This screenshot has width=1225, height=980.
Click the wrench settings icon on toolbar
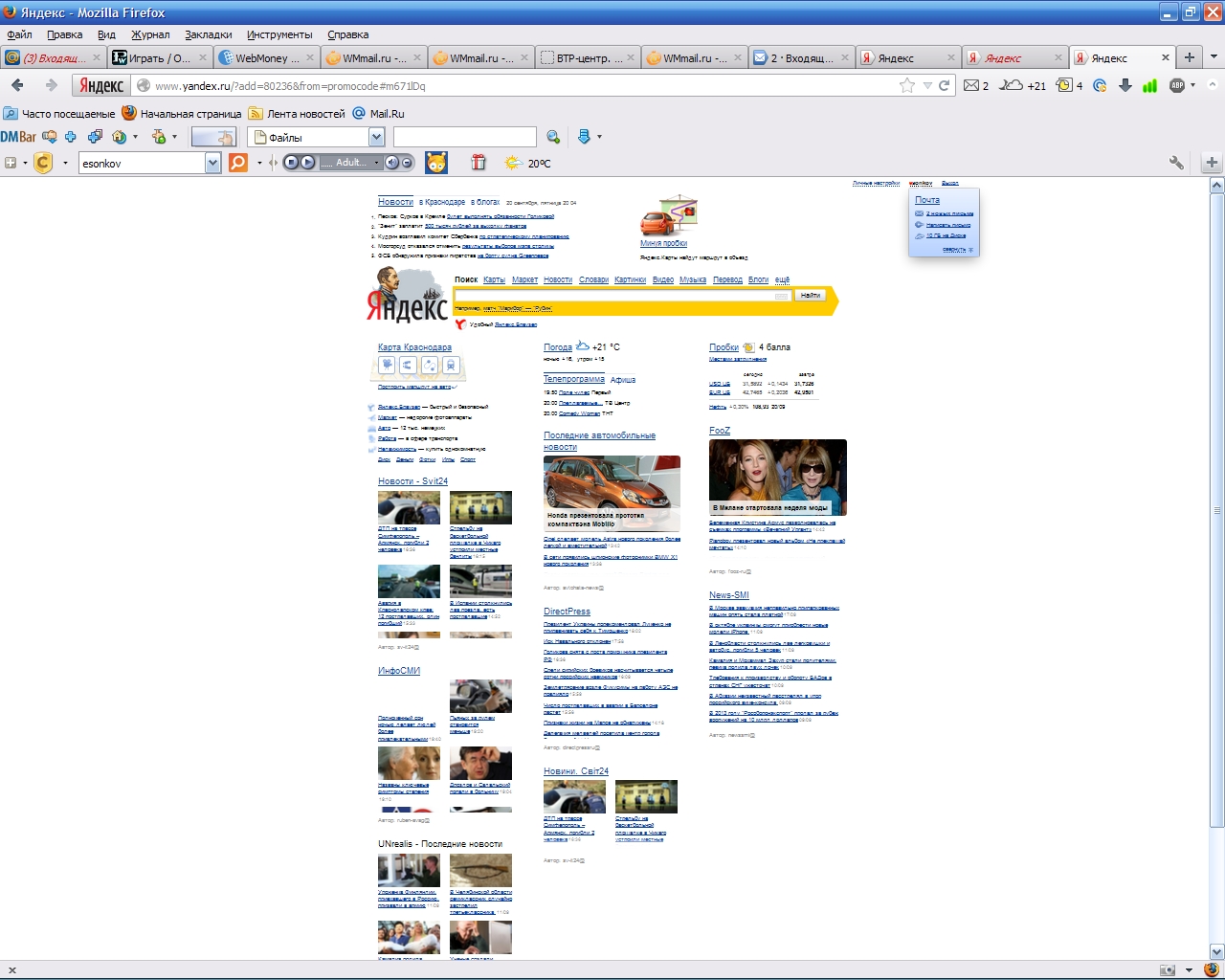[x=1176, y=163]
